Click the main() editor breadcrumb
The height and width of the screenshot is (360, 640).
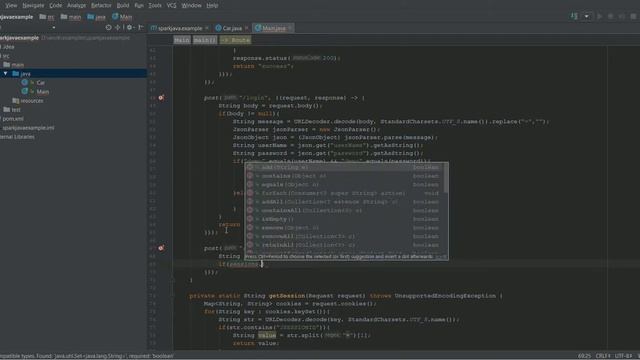tap(204, 40)
